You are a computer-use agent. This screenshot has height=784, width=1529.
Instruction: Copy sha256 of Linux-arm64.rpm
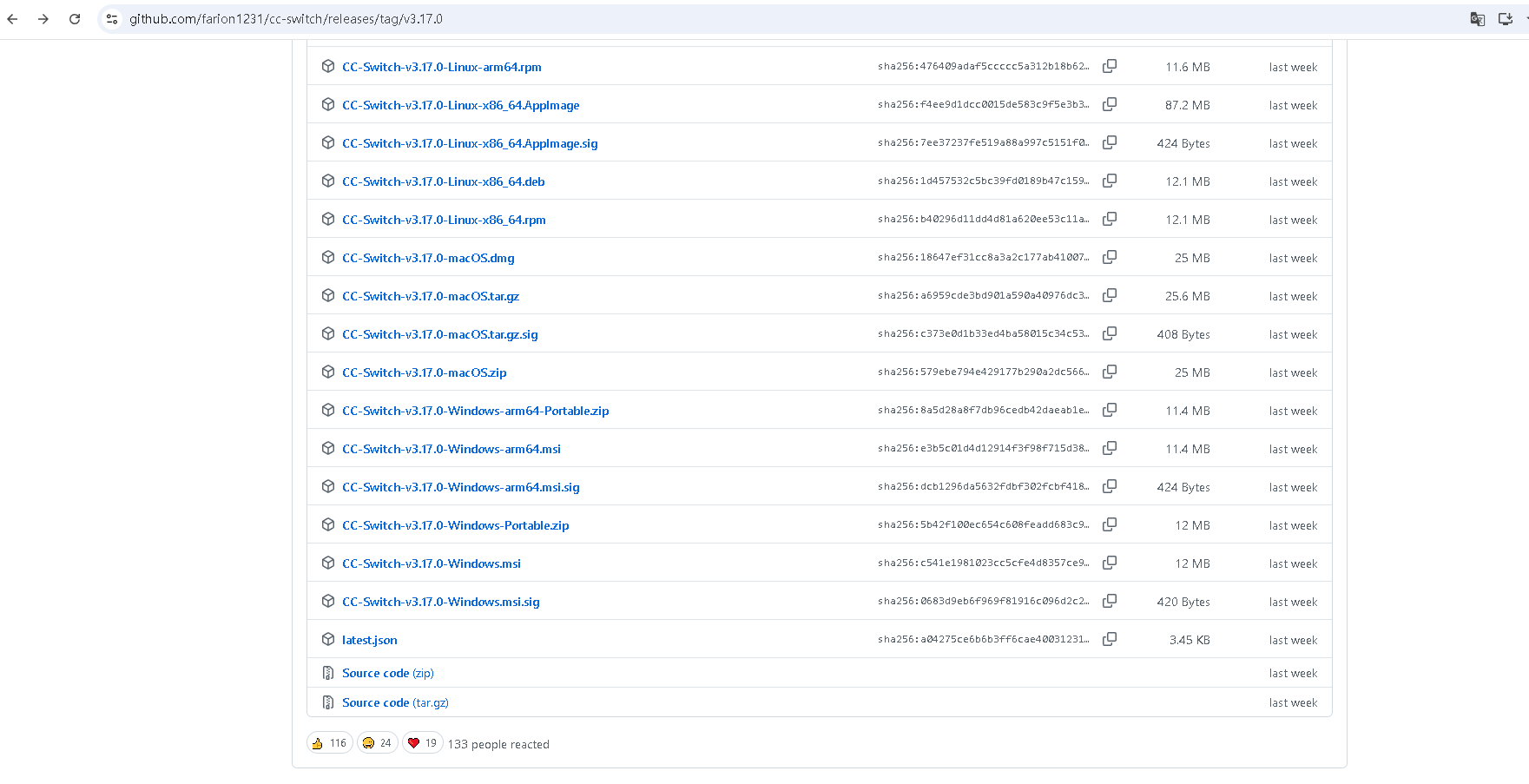1110,66
